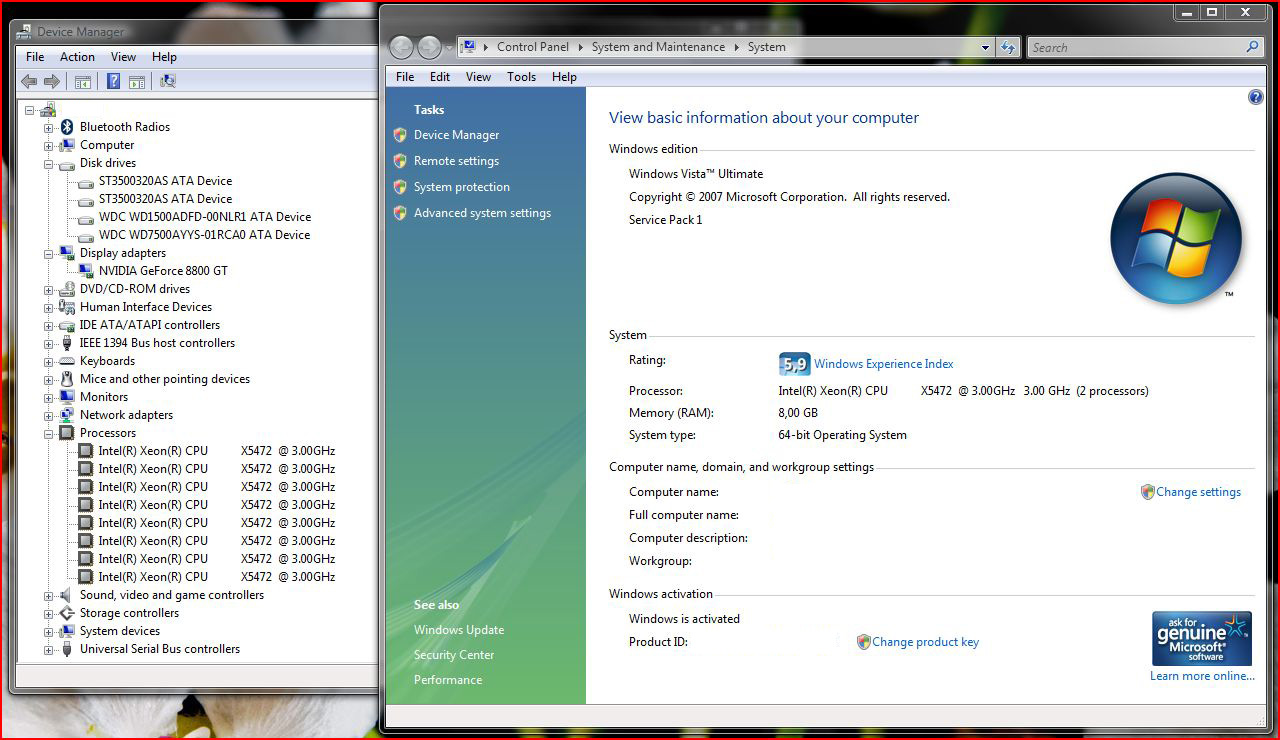This screenshot has width=1280, height=740.
Task: Click the DVD/CD-ROM drives disc icon
Action: pos(67,289)
